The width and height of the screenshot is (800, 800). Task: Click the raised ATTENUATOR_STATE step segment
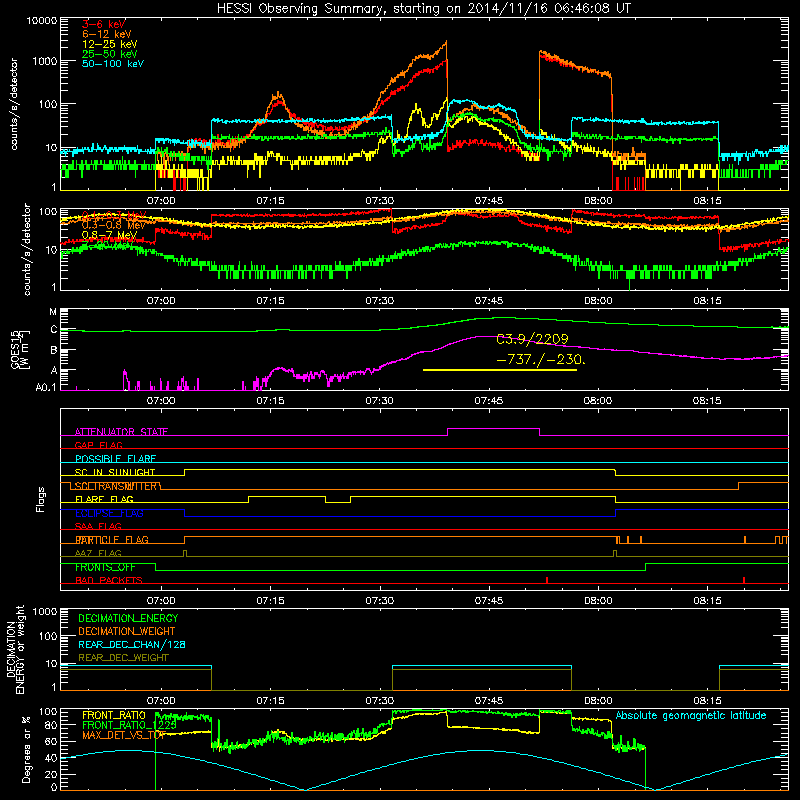click(493, 429)
